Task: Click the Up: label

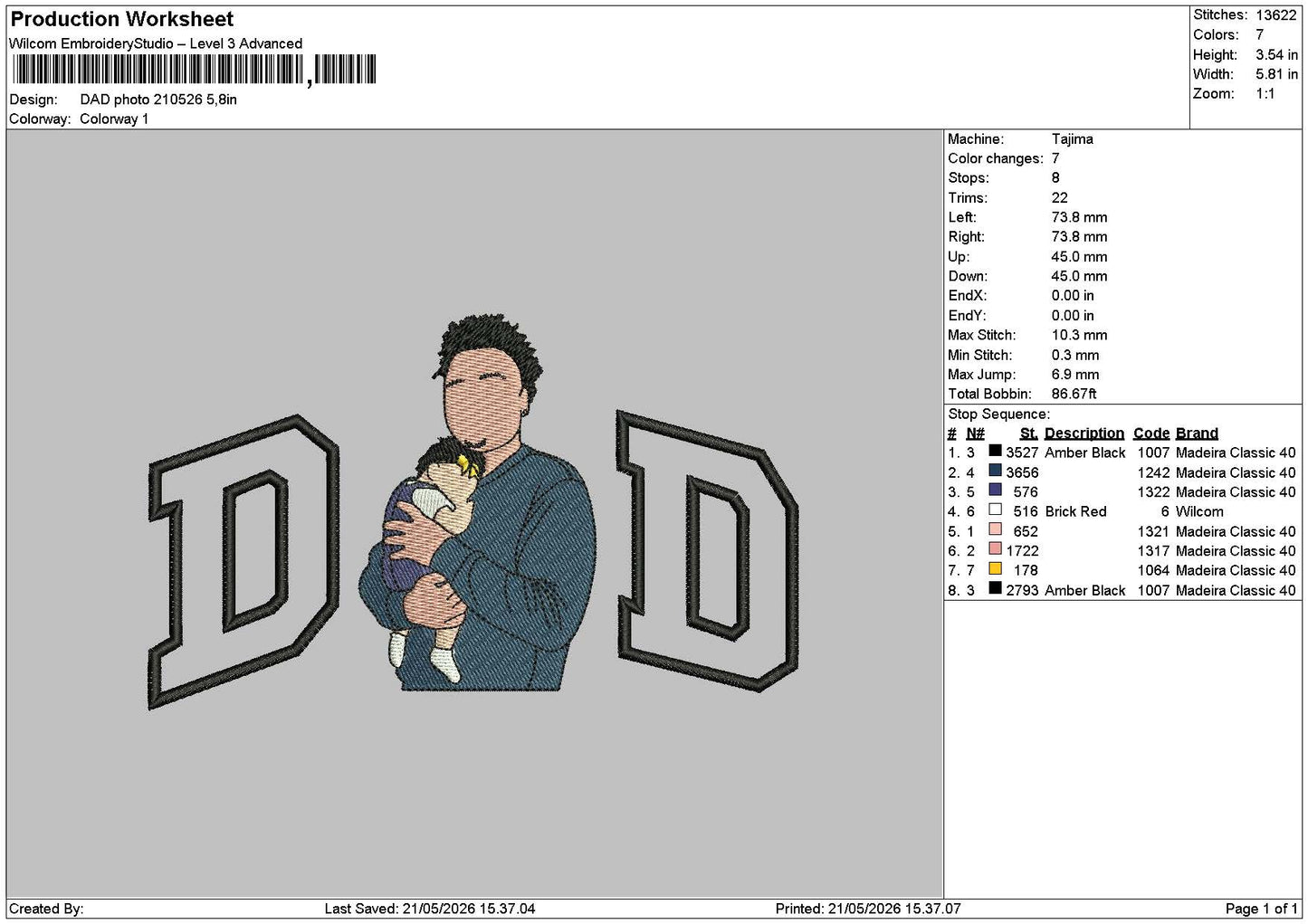Action: coord(959,256)
